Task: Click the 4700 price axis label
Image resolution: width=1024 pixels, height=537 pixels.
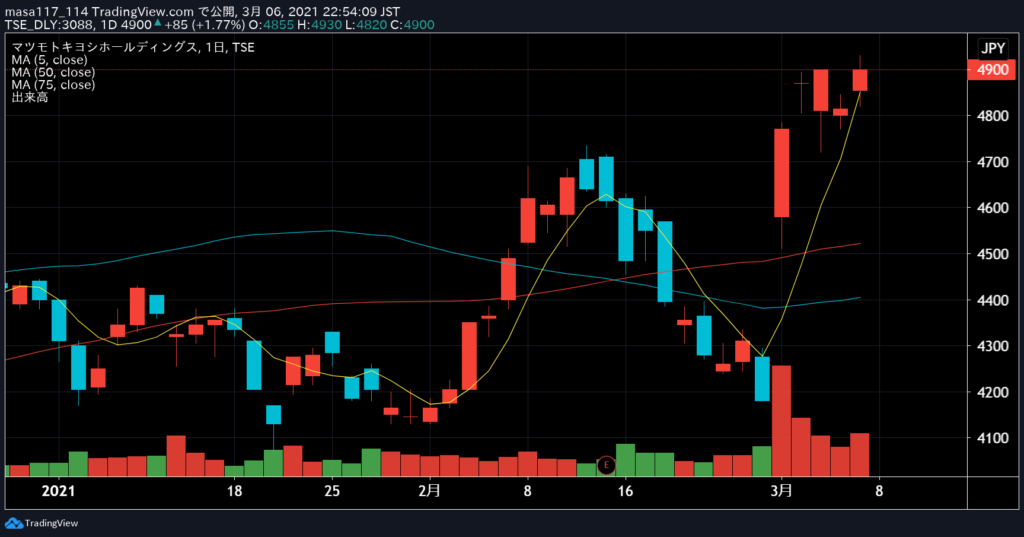Action: click(x=993, y=162)
